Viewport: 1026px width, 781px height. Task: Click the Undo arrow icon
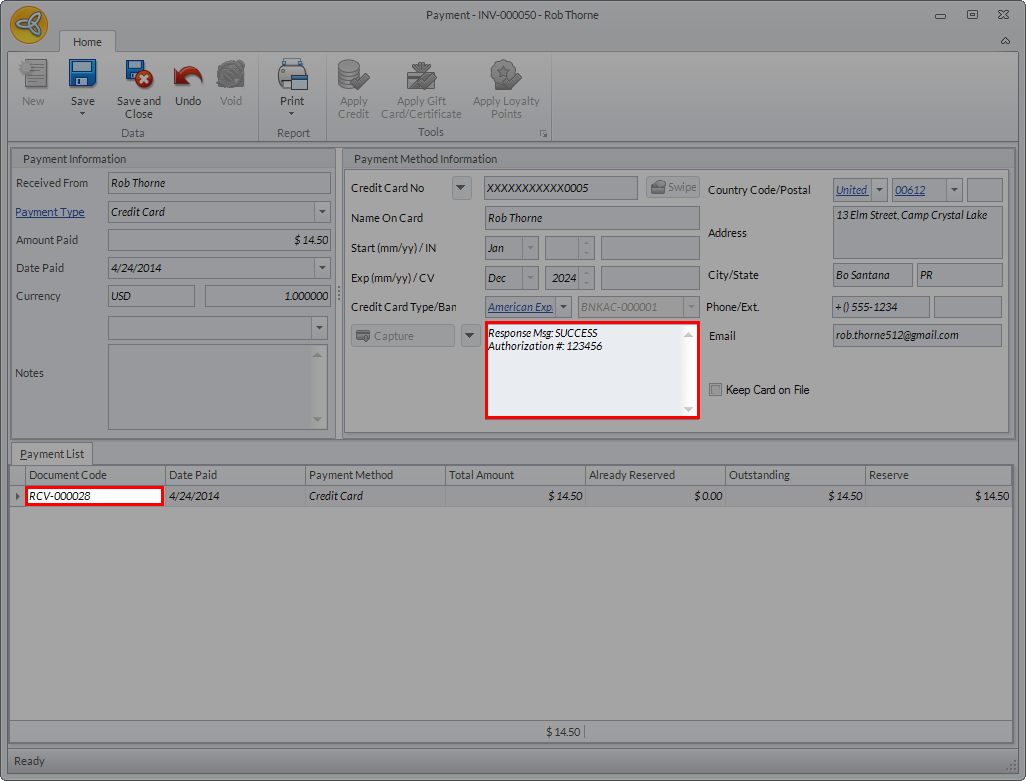point(188,76)
